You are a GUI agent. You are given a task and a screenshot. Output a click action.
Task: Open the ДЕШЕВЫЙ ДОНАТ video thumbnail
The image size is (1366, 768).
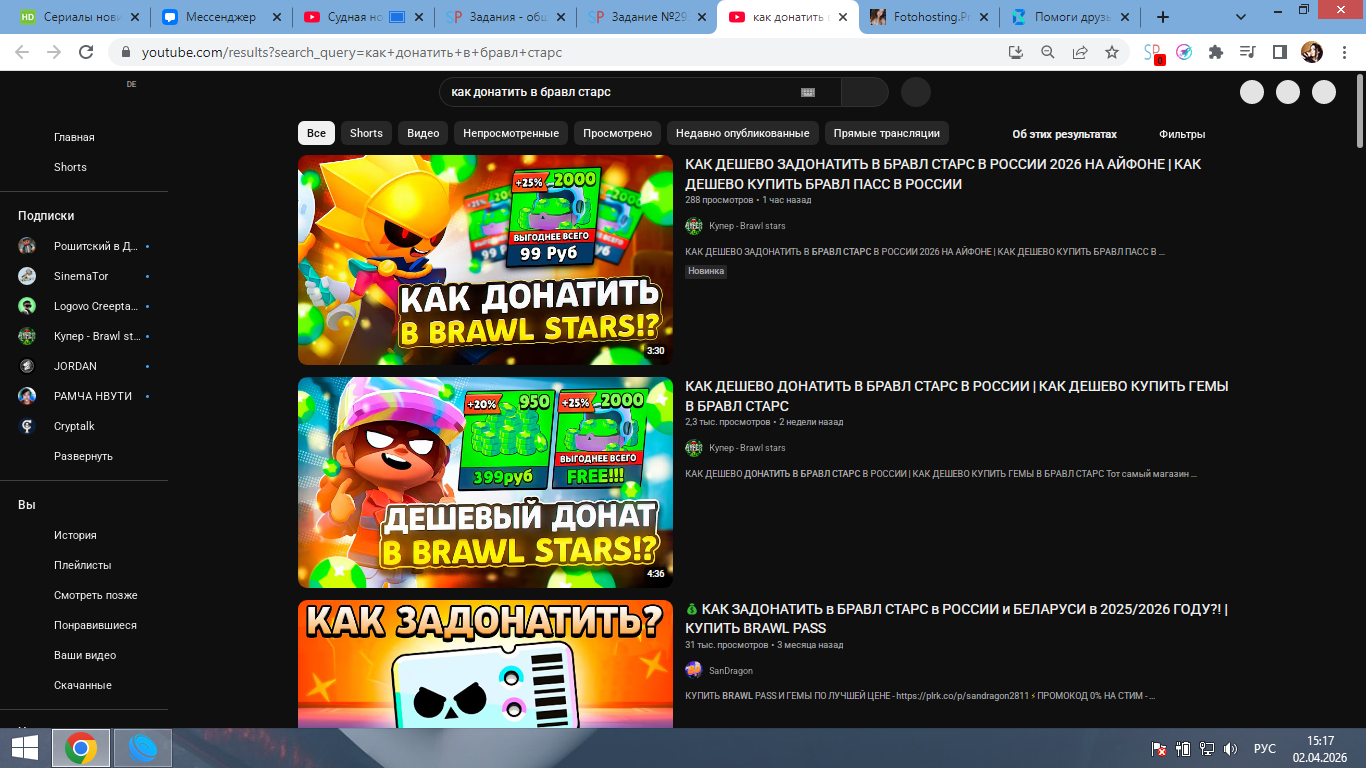pos(486,482)
